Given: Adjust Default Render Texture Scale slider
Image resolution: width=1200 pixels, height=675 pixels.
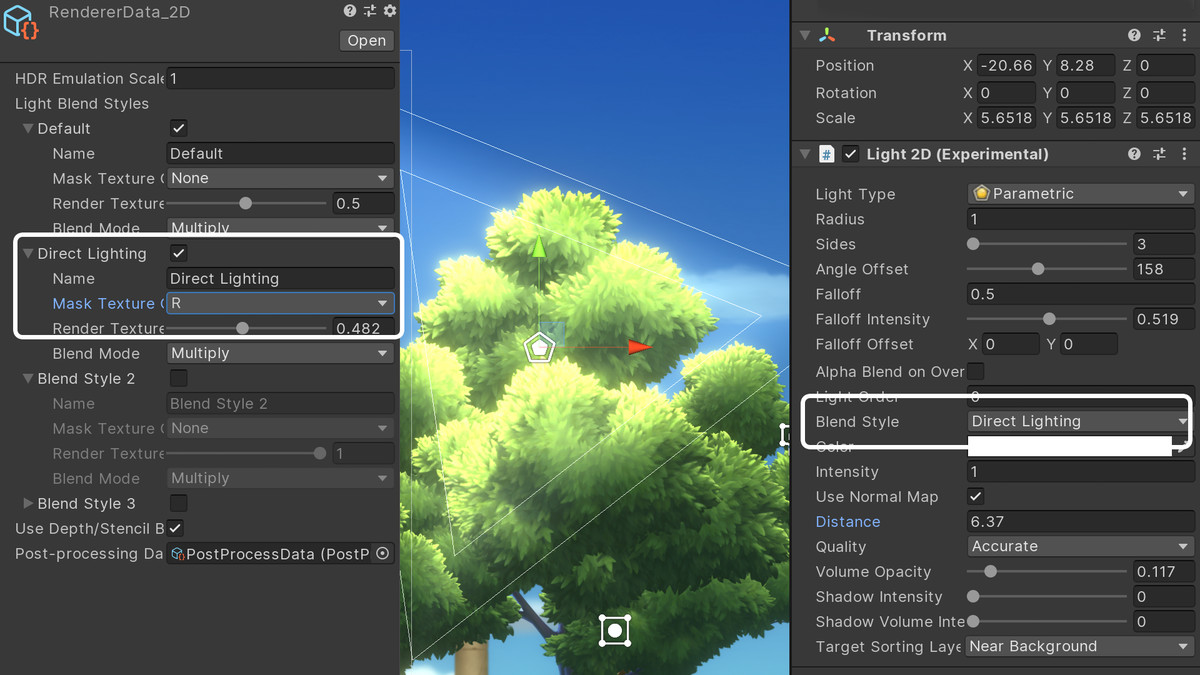Looking at the screenshot, I should (x=247, y=203).
